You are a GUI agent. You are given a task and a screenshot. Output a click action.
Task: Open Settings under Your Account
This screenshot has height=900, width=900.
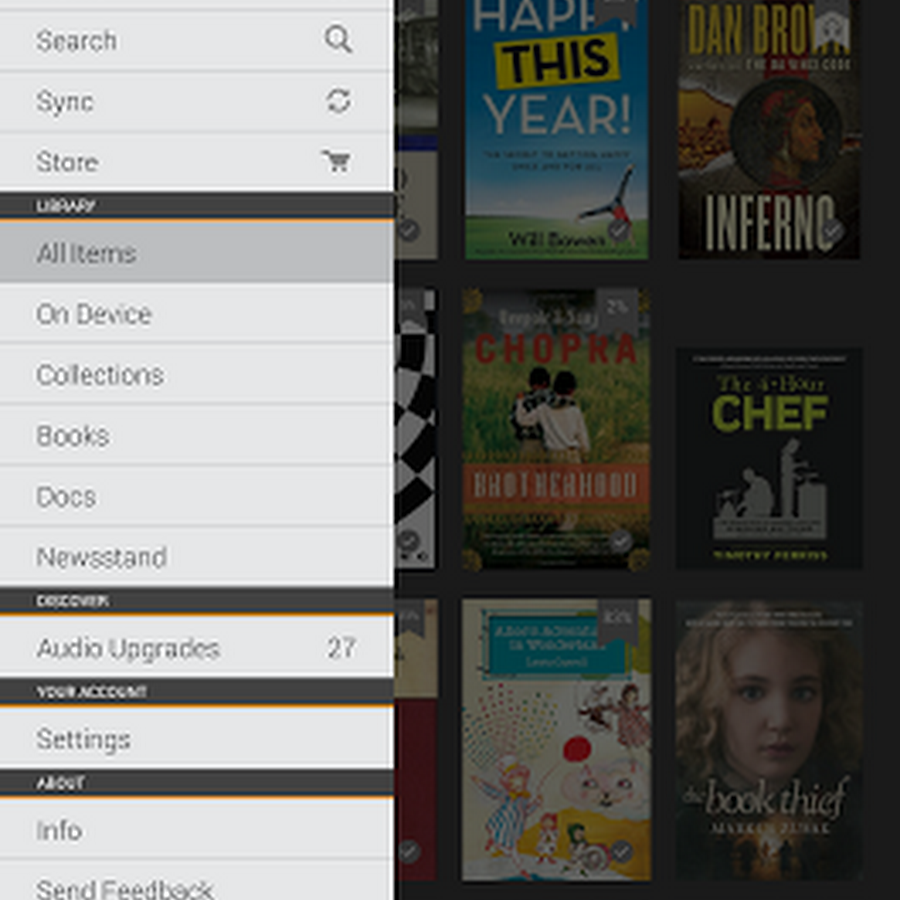[197, 739]
